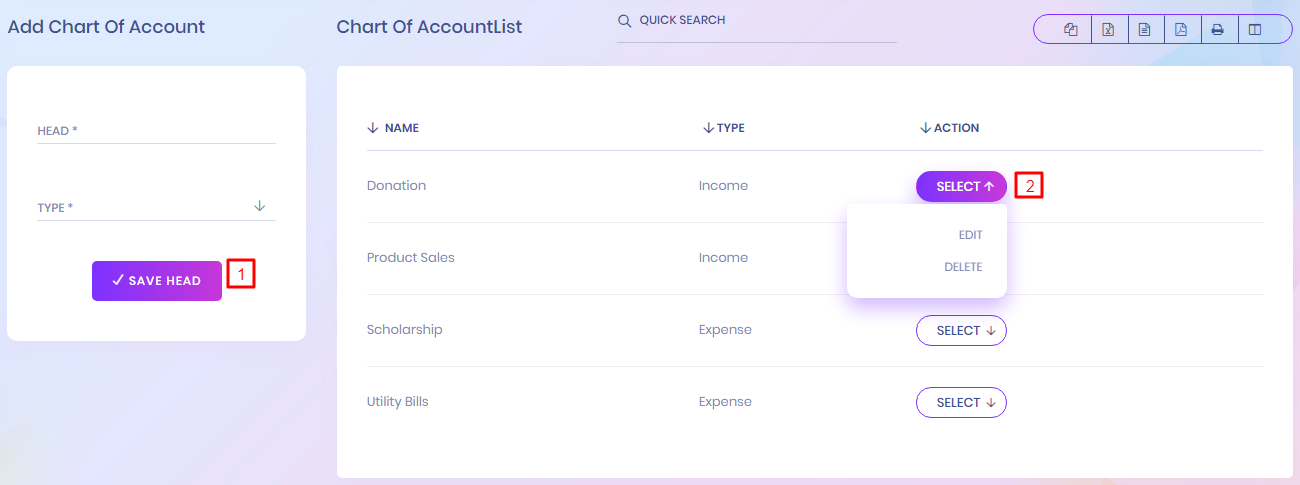This screenshot has height=485, width=1300.
Task: Export list as PDF file
Action: [x=1181, y=30]
